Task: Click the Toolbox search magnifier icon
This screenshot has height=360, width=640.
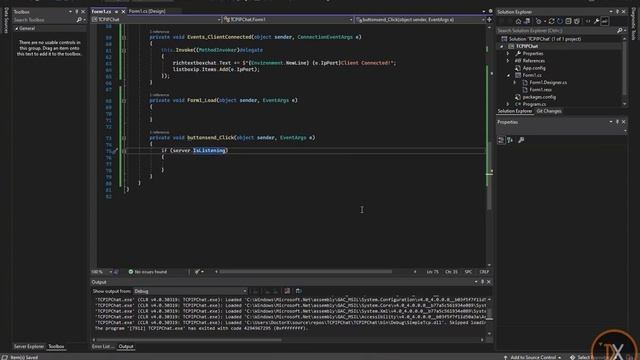Action: click(x=79, y=20)
